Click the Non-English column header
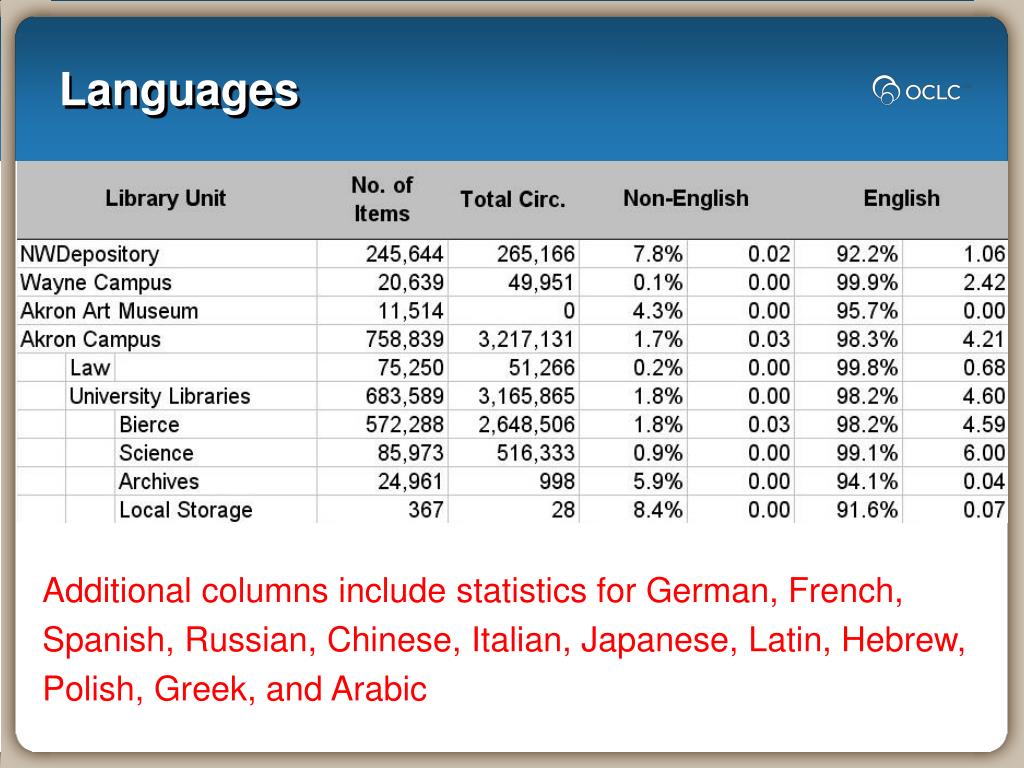 click(686, 198)
